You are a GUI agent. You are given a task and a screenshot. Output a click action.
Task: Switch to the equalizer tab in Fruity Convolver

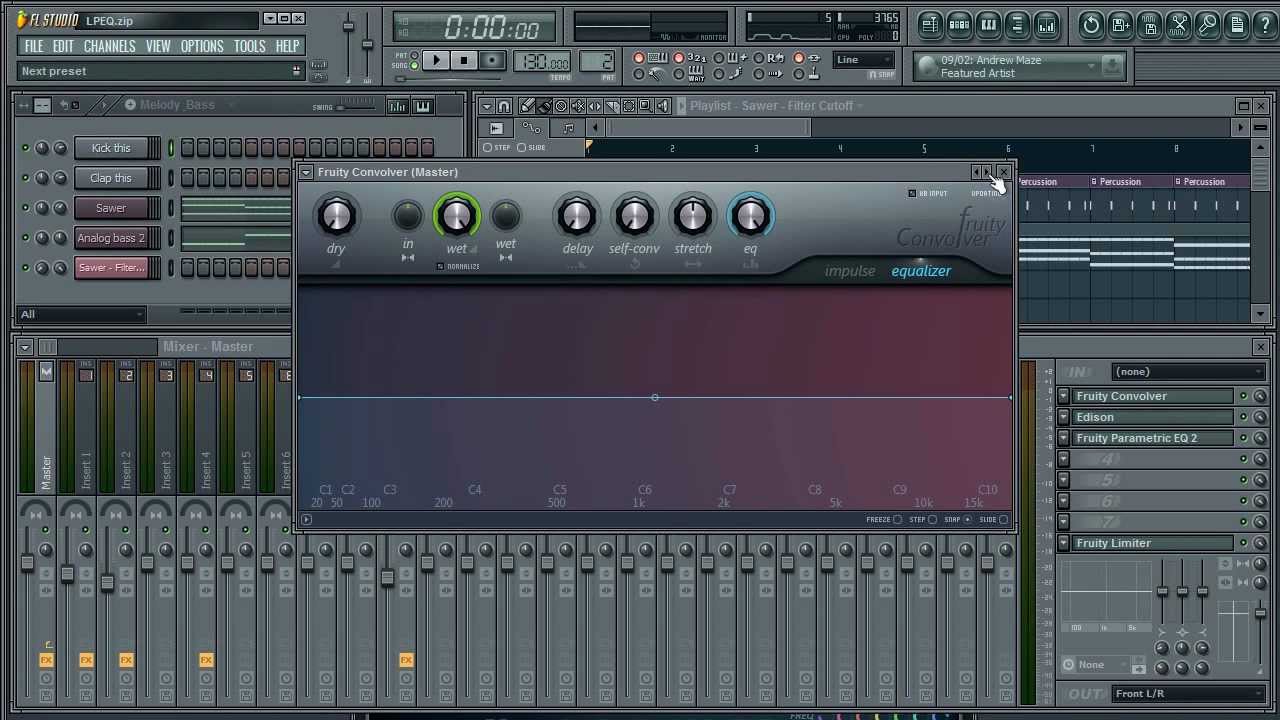tap(921, 271)
